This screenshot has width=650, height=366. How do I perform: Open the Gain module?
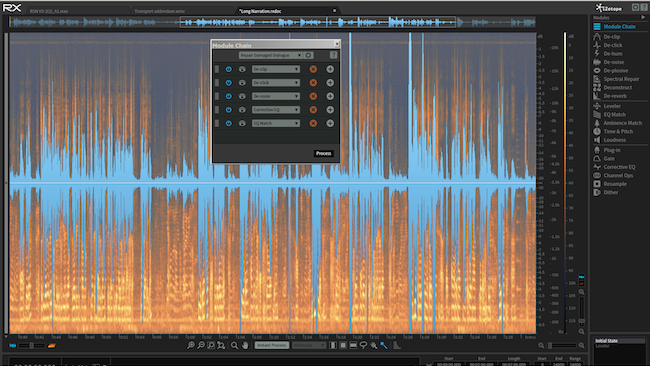(x=604, y=158)
